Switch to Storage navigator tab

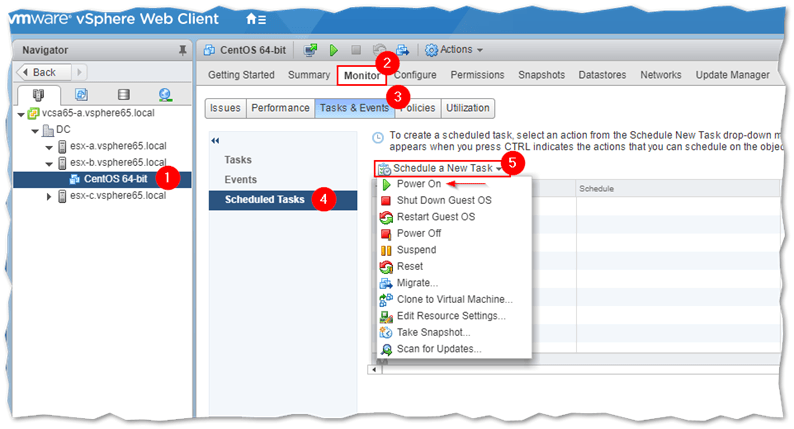(124, 95)
